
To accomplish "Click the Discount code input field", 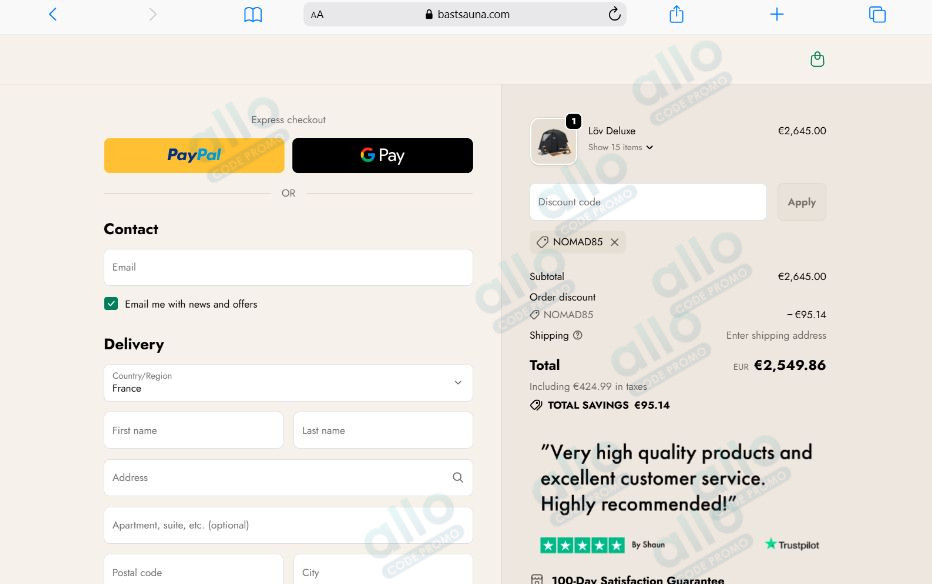I will (x=647, y=202).
